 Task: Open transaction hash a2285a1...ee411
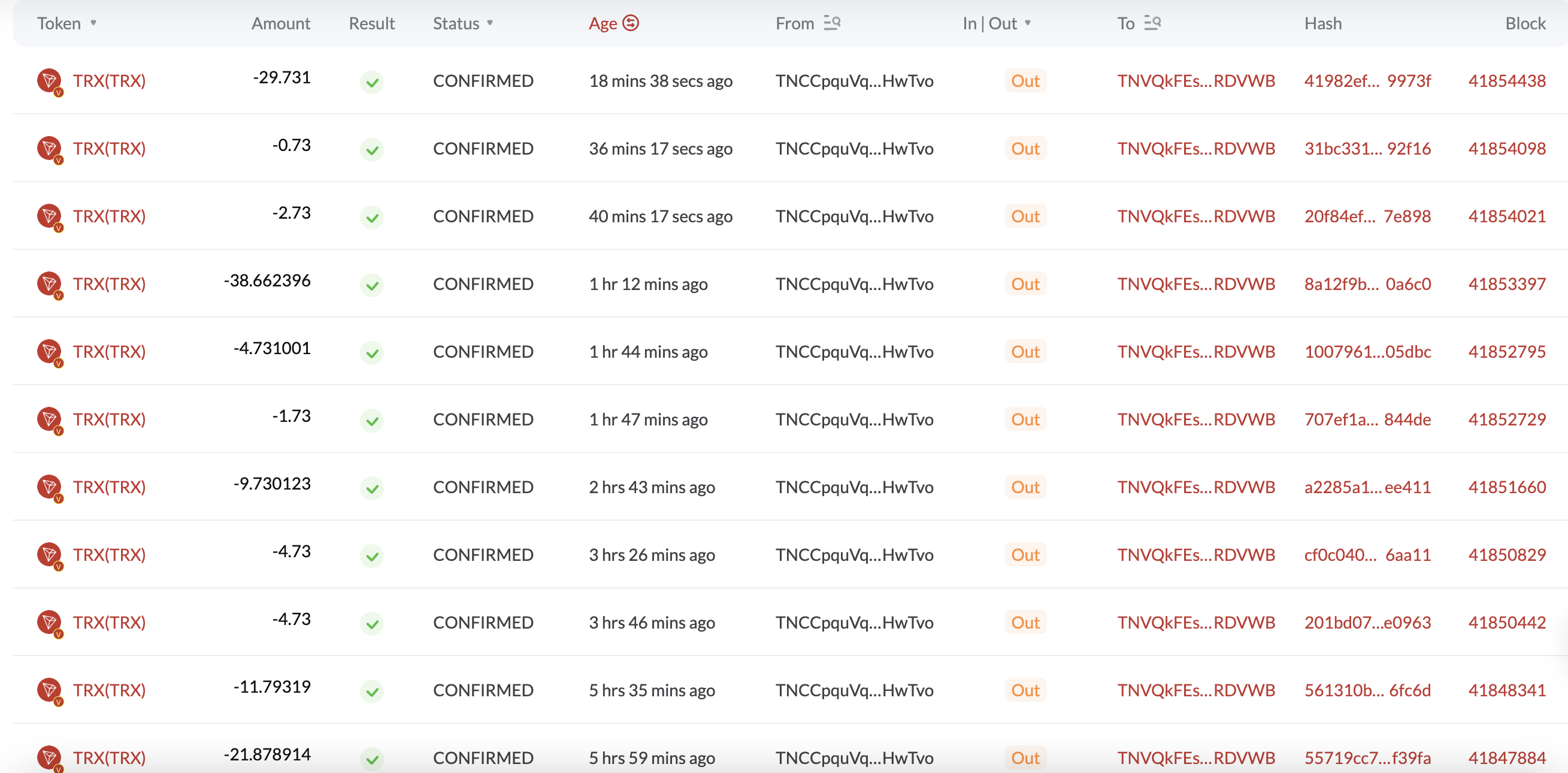pos(1367,487)
